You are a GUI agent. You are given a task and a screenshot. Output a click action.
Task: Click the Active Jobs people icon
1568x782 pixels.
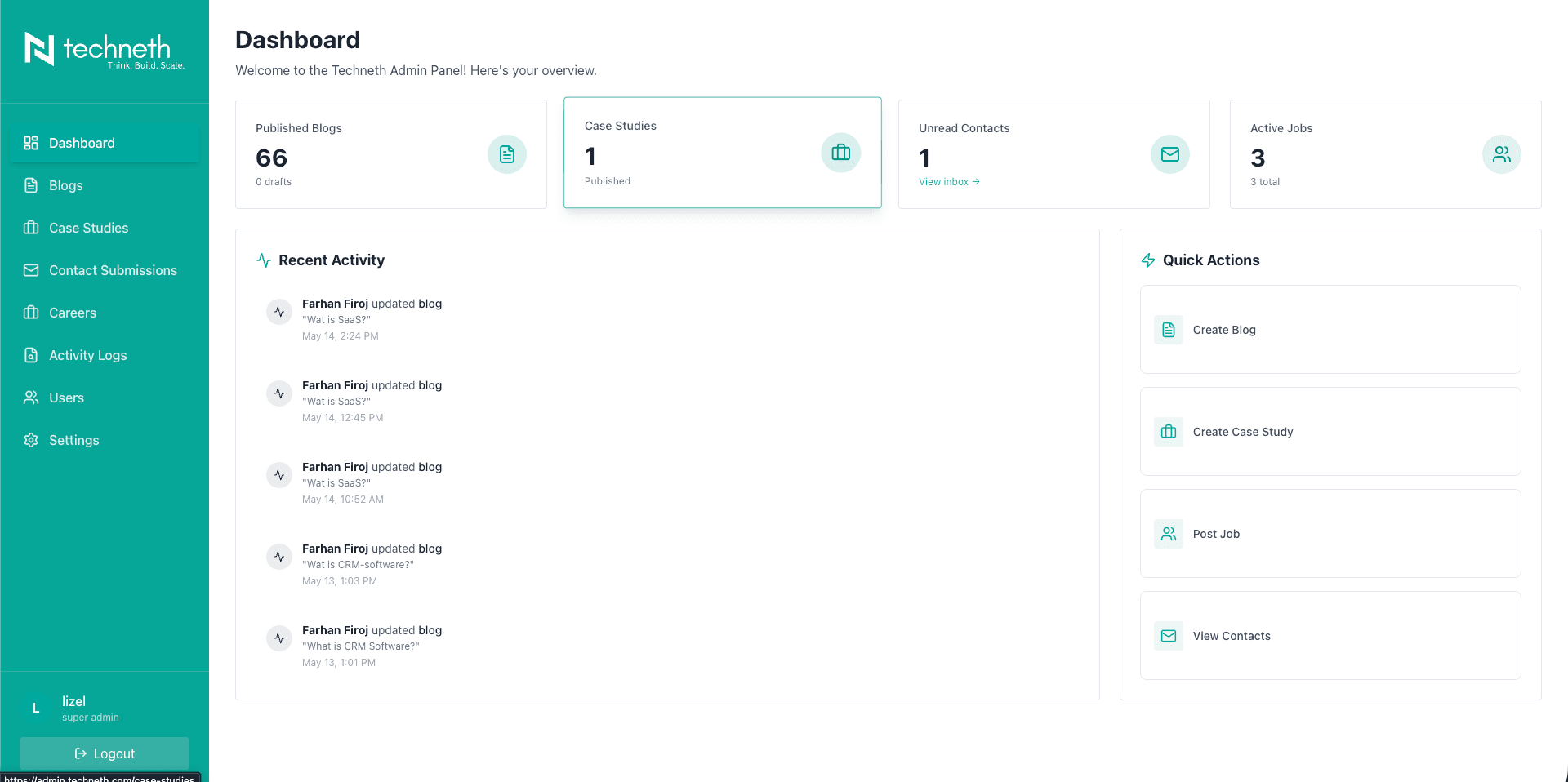pyautogui.click(x=1502, y=154)
